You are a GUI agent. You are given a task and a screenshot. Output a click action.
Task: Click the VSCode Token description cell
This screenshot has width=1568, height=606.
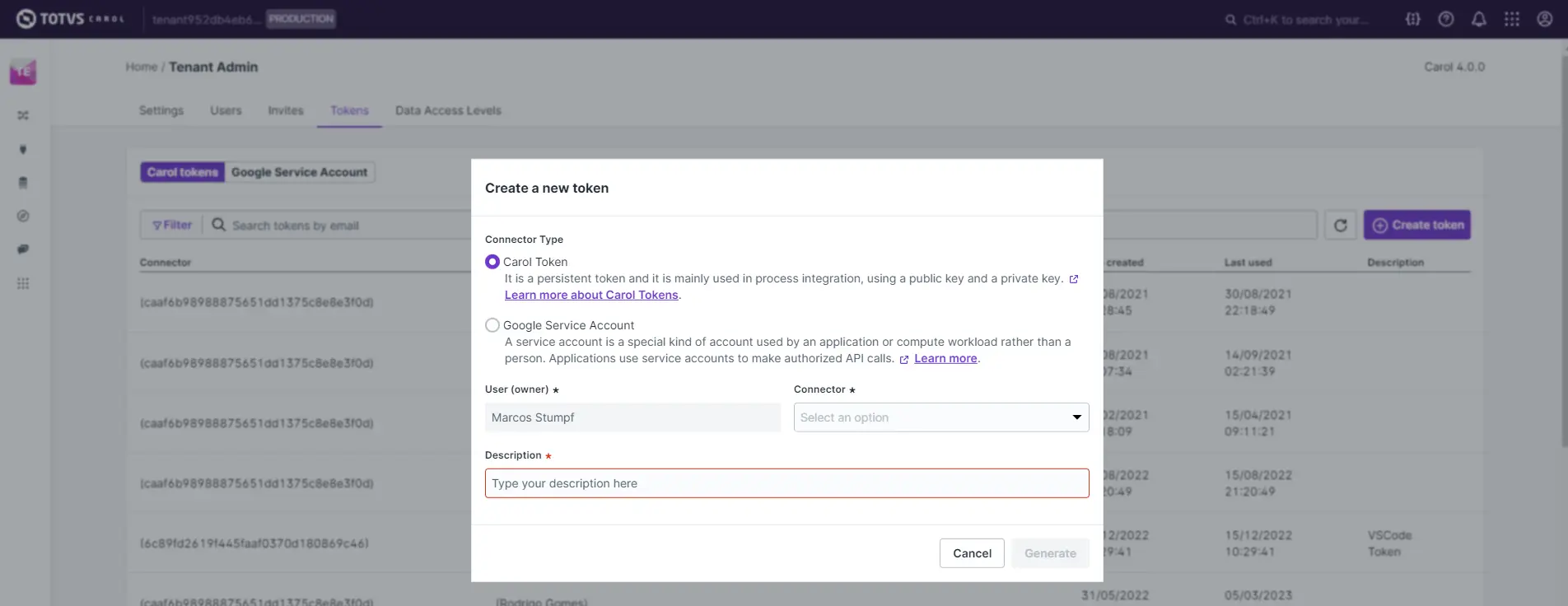tap(1389, 543)
